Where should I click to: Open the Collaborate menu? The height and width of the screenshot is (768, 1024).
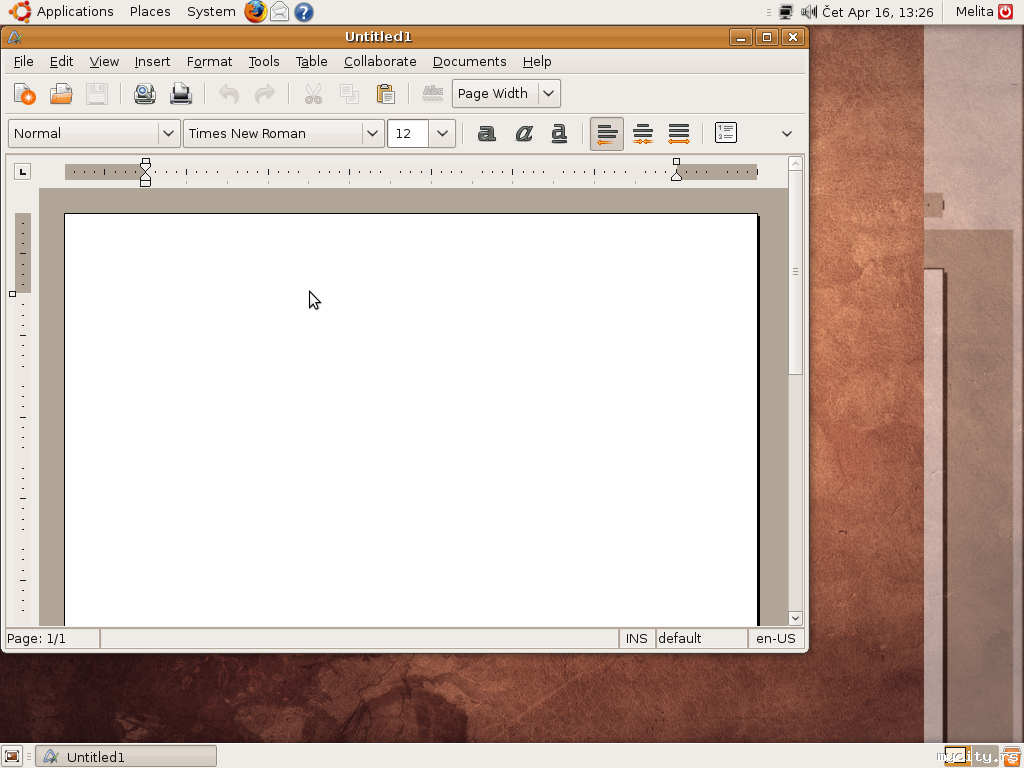(x=380, y=61)
